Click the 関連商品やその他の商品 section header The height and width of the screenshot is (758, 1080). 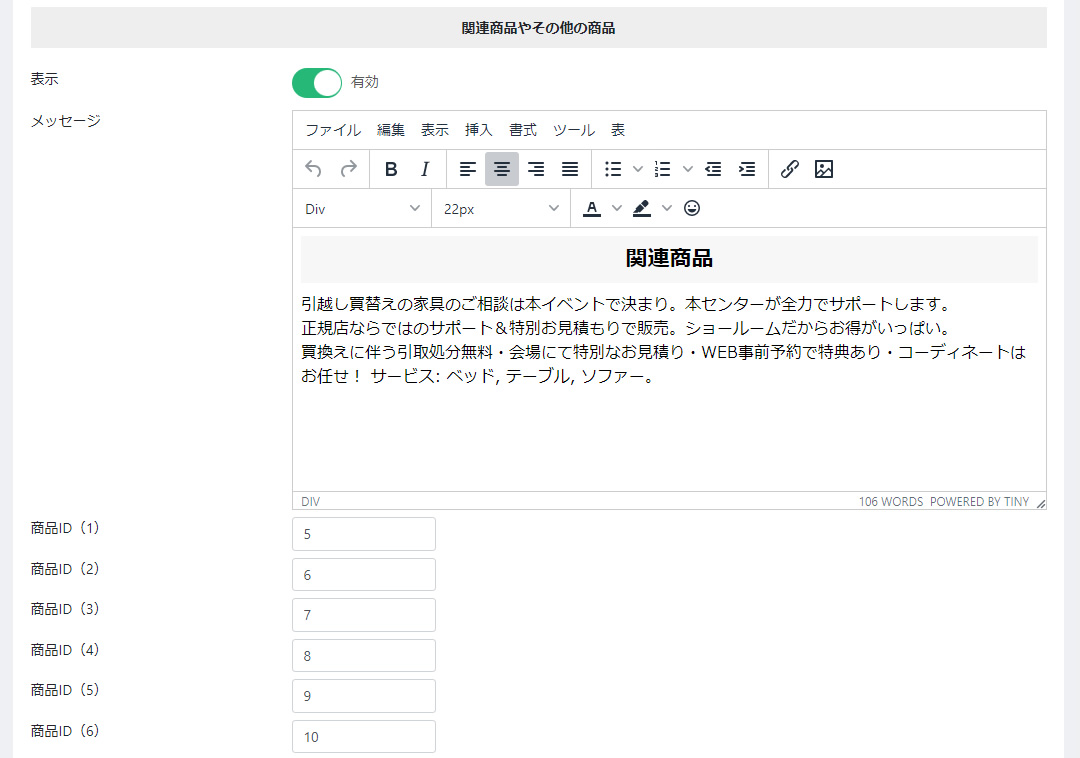pyautogui.click(x=539, y=28)
